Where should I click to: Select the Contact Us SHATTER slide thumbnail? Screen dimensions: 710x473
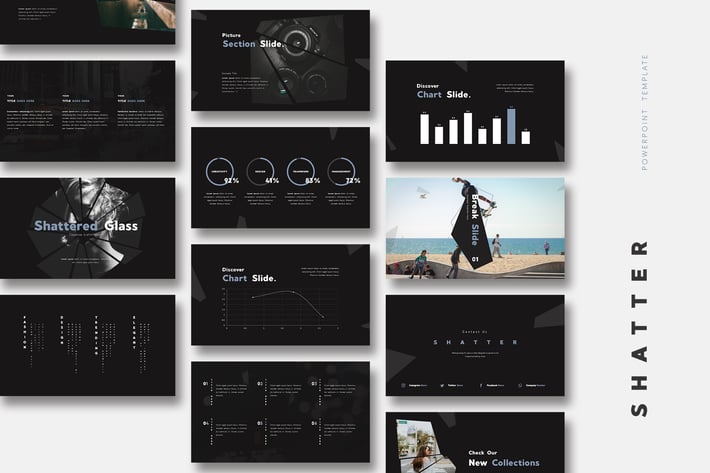[x=475, y=345]
